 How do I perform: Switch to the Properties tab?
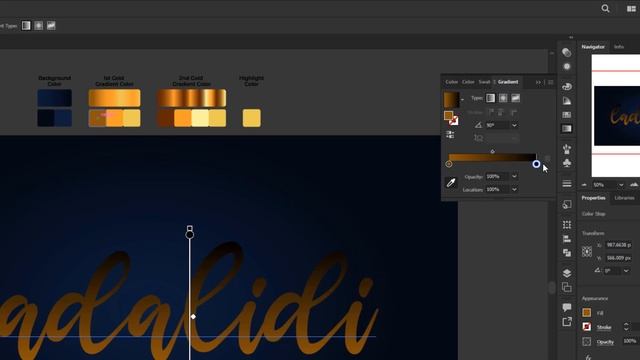(x=593, y=198)
